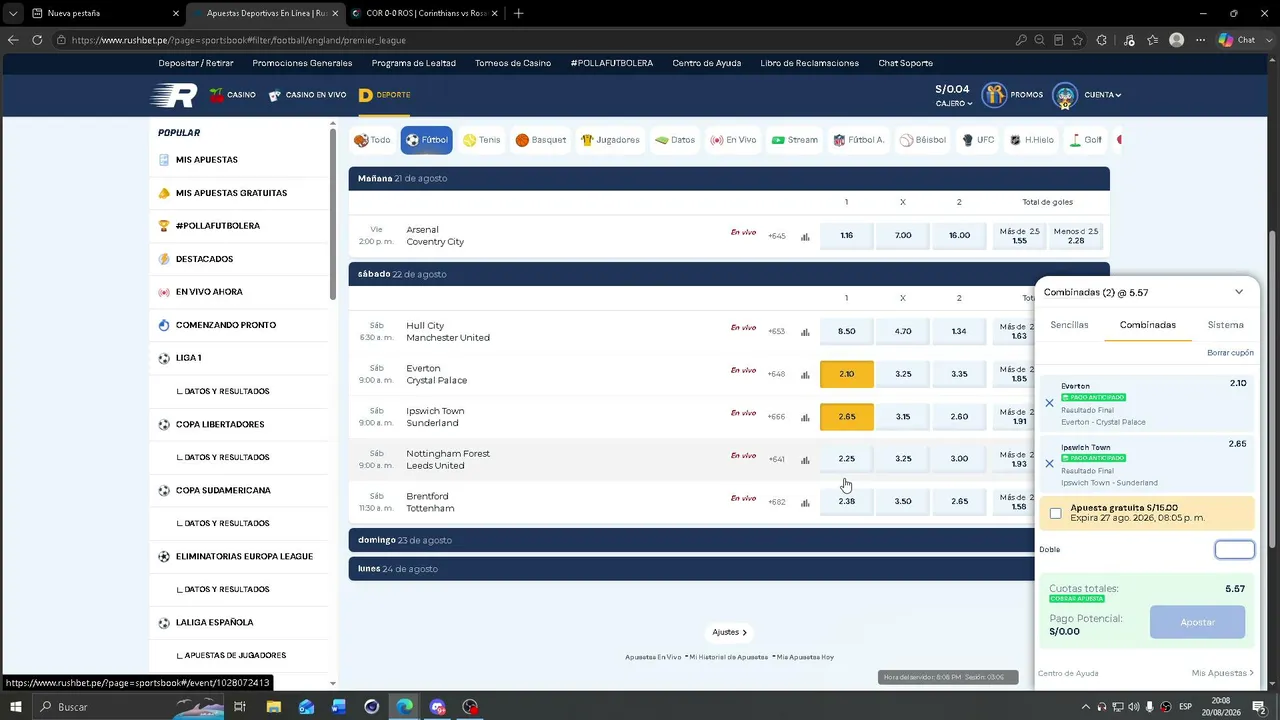
Task: Toggle Everton win odds 2.10 selection
Action: click(847, 374)
